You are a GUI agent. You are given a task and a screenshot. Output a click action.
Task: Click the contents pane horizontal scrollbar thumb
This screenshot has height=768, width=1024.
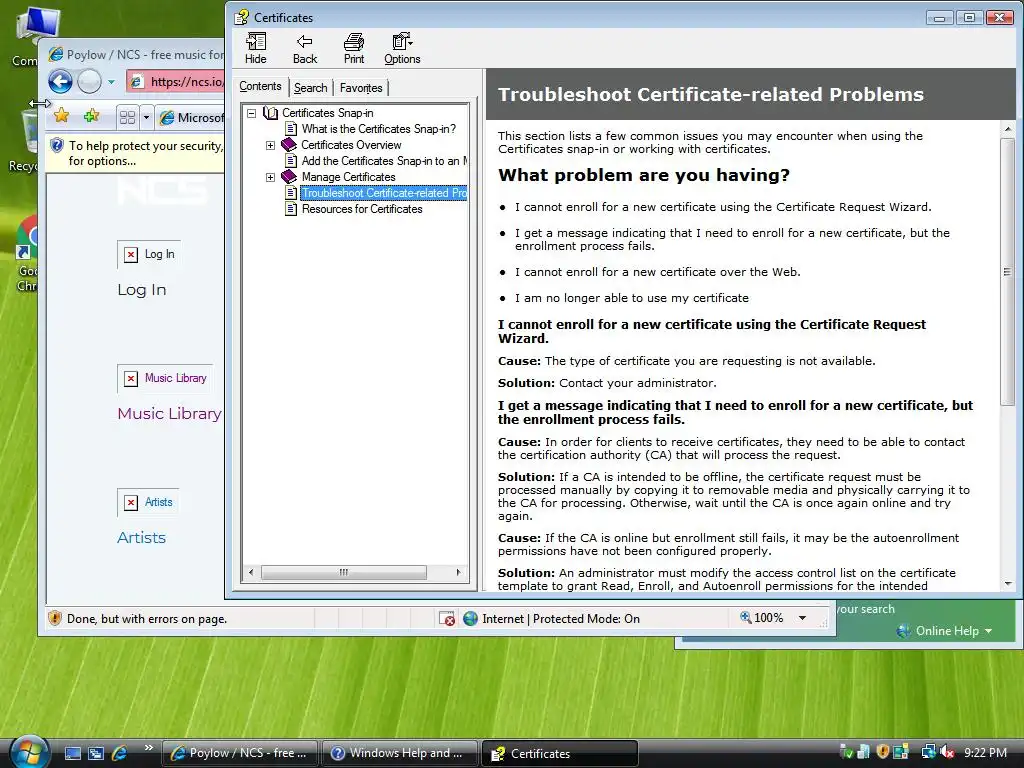pyautogui.click(x=344, y=573)
